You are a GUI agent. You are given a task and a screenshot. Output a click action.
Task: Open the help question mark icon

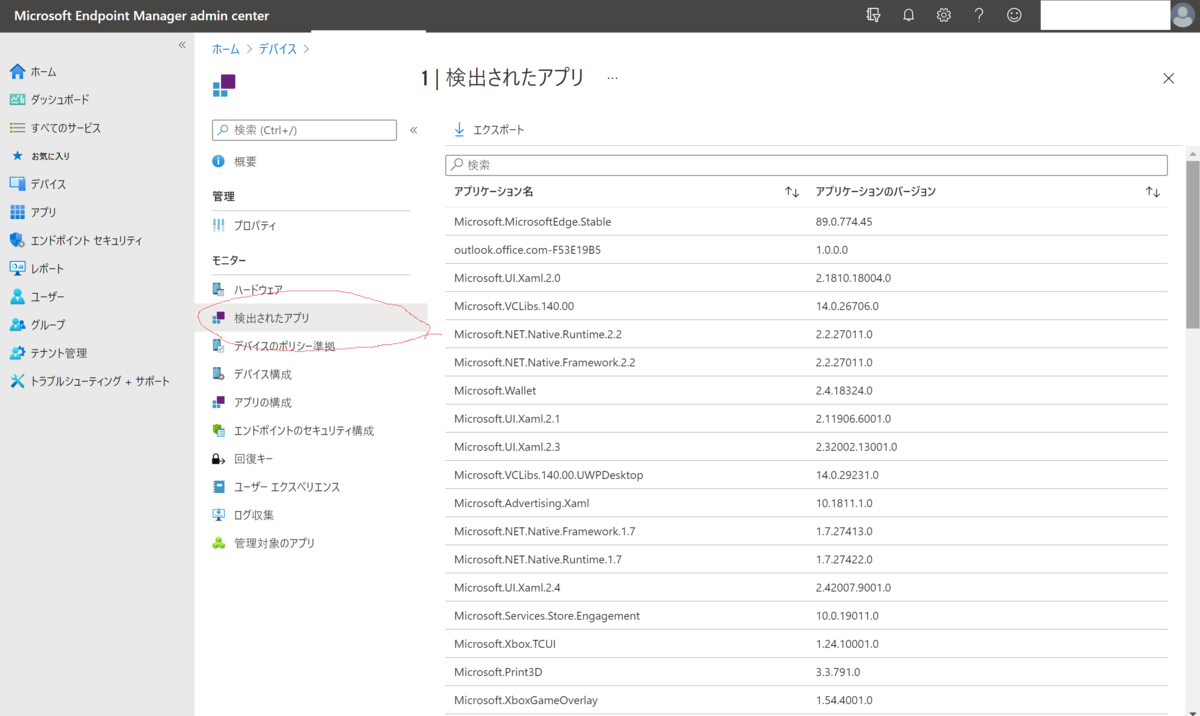[979, 15]
